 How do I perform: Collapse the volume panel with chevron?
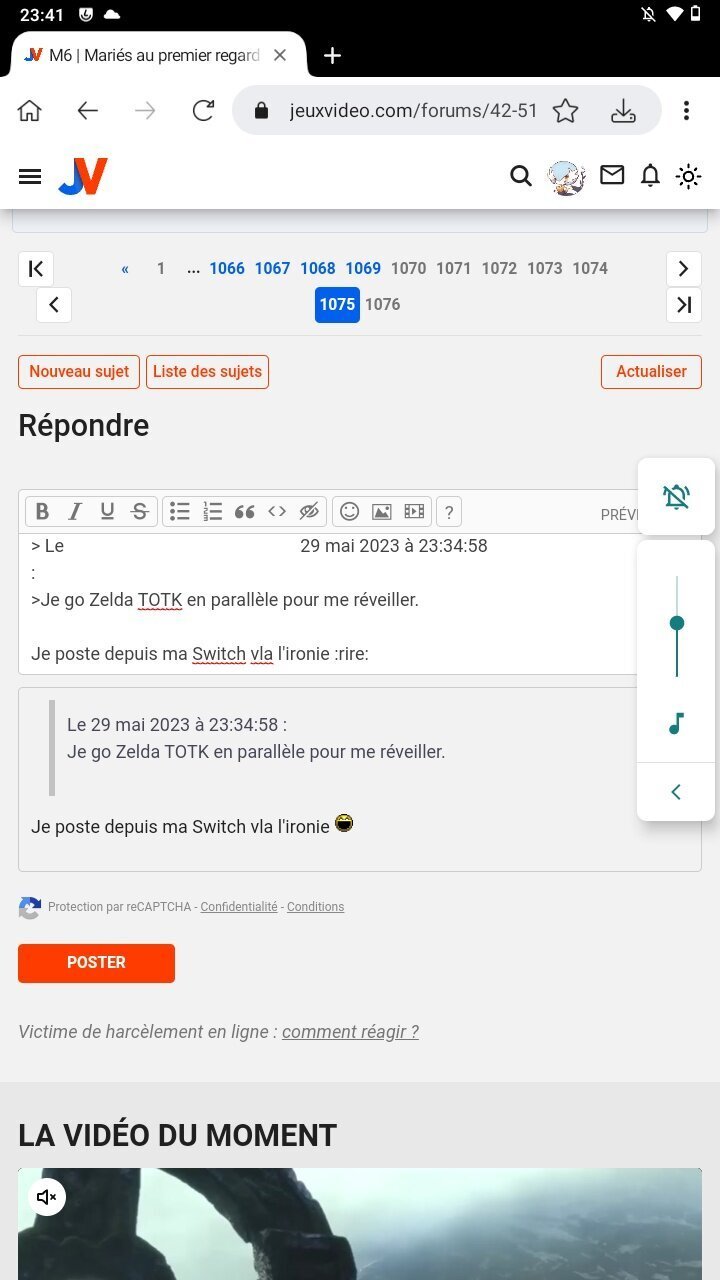(676, 792)
